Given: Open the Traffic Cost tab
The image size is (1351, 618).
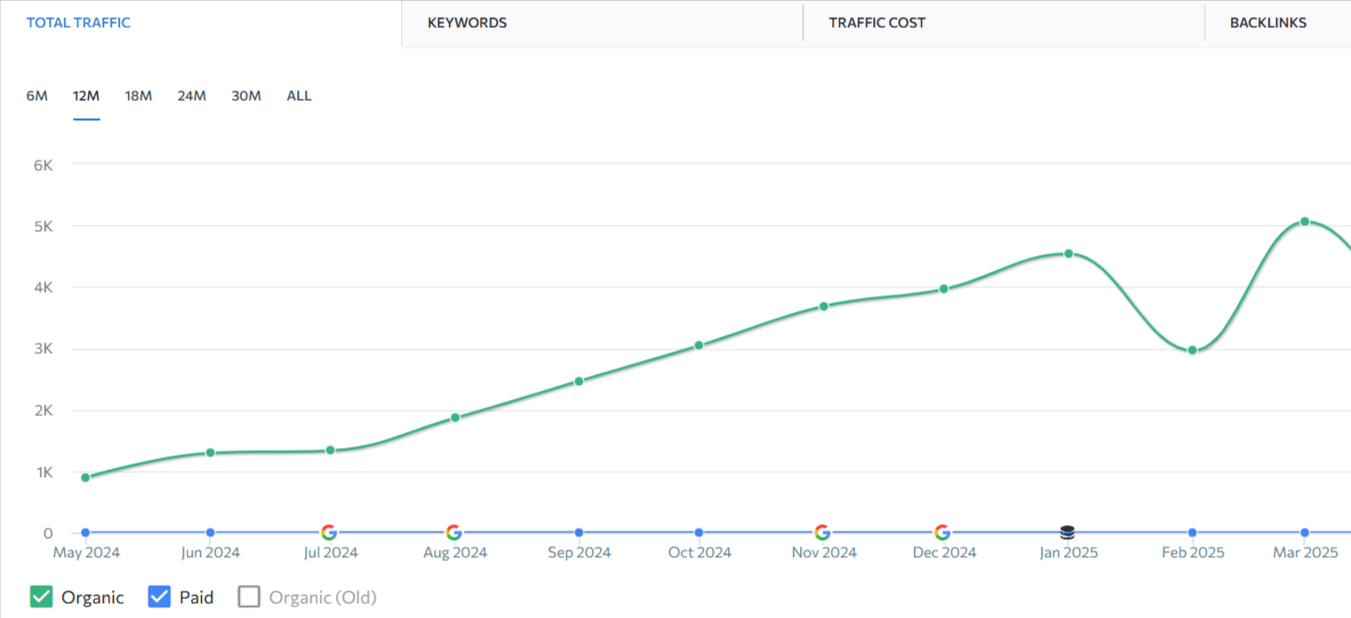Looking at the screenshot, I should tap(877, 23).
